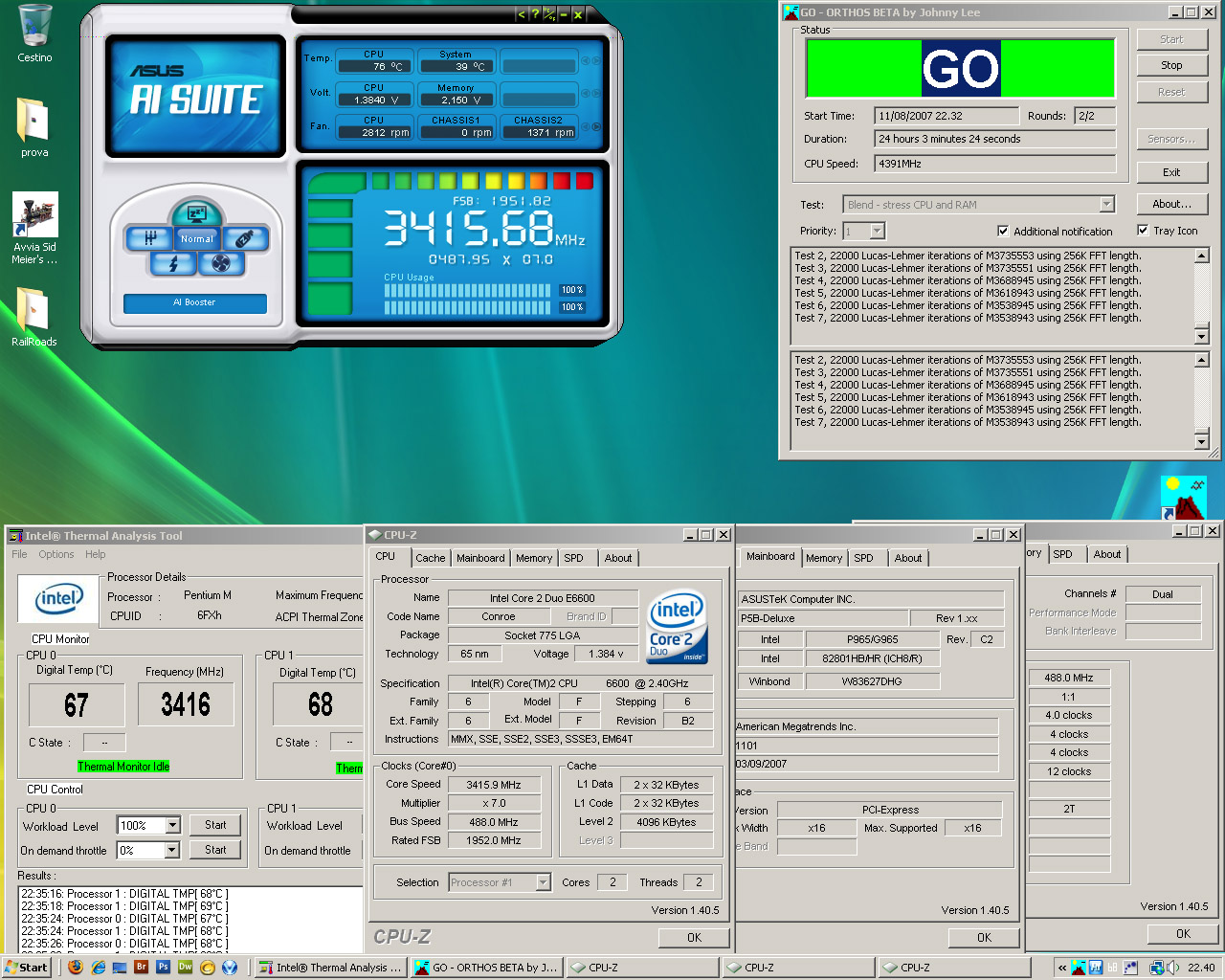The width and height of the screenshot is (1225, 980).
Task: Click the upper ORTHOS log scroll-down arrow
Action: pos(1202,336)
